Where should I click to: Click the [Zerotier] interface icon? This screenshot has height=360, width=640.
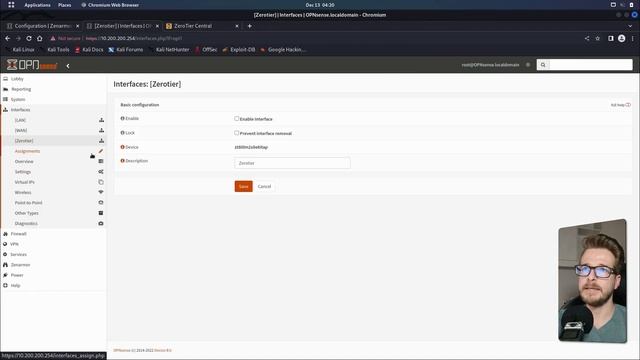point(101,140)
